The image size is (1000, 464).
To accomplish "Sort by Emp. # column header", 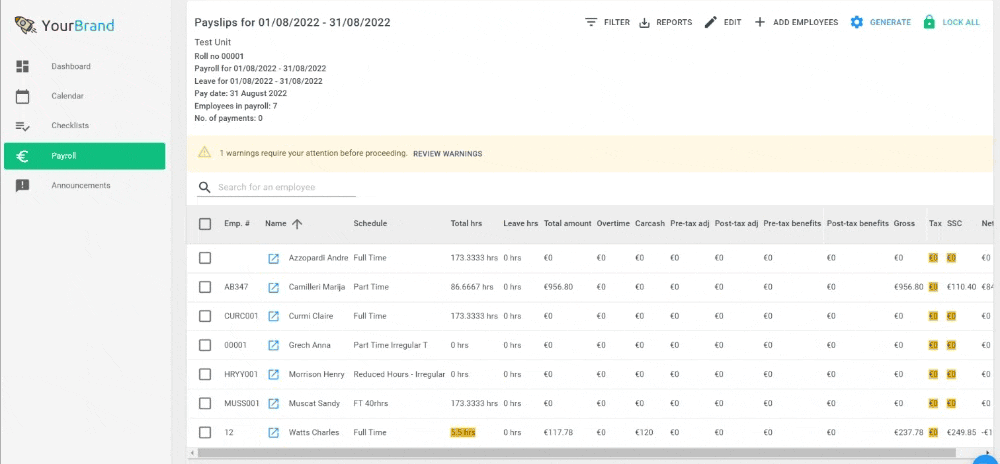I will click(237, 224).
